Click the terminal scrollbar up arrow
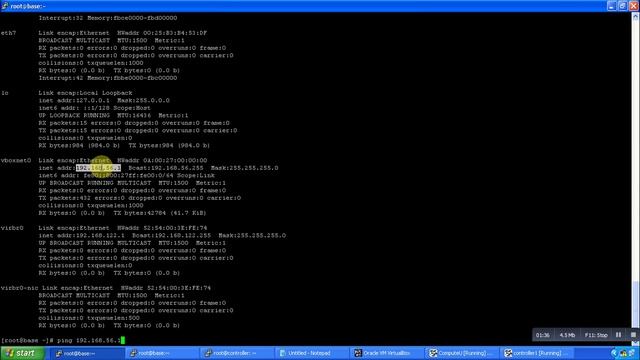Image resolution: width=640 pixels, height=360 pixels. (636, 17)
